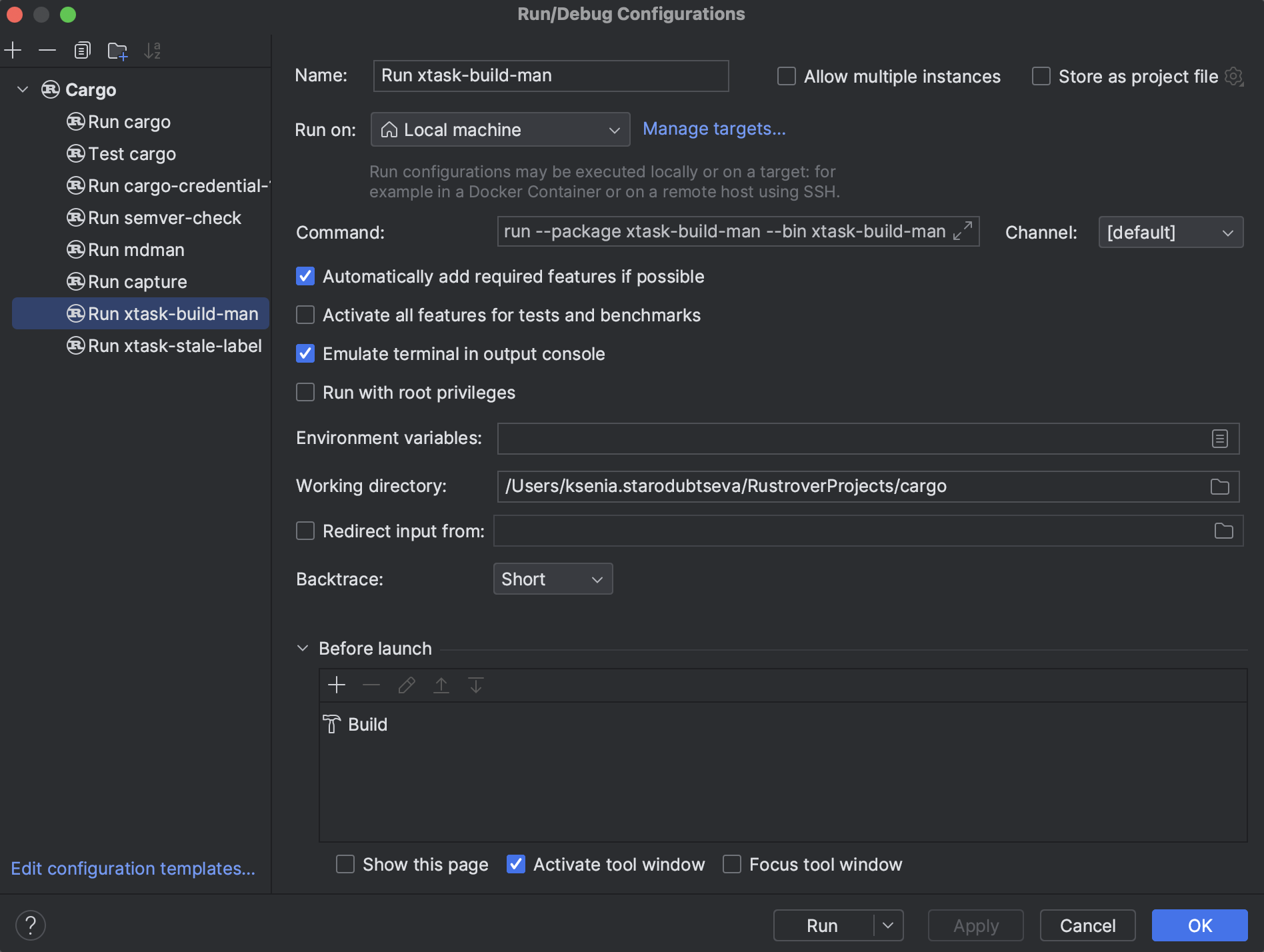This screenshot has width=1264, height=952.
Task: Open the Channel dropdown
Action: click(1171, 232)
